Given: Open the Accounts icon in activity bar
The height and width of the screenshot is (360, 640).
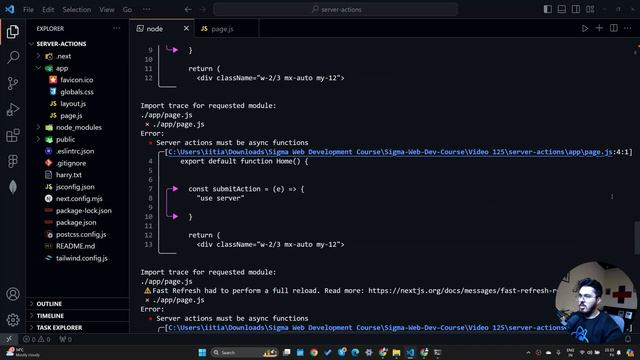Looking at the screenshot, I should pos(13,294).
